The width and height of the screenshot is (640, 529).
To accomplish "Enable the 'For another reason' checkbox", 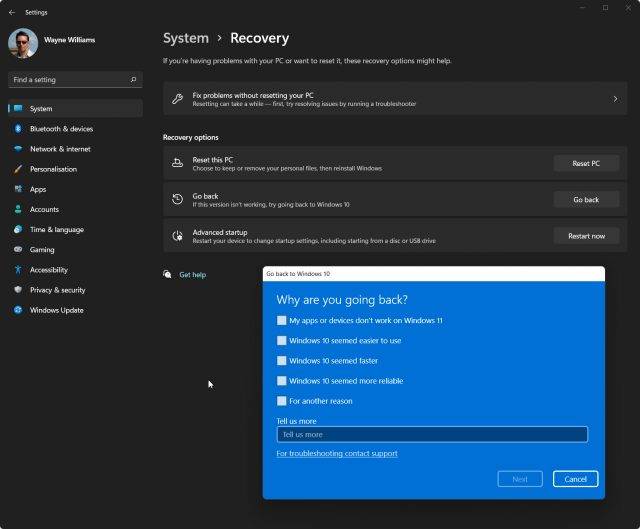I will 282,401.
